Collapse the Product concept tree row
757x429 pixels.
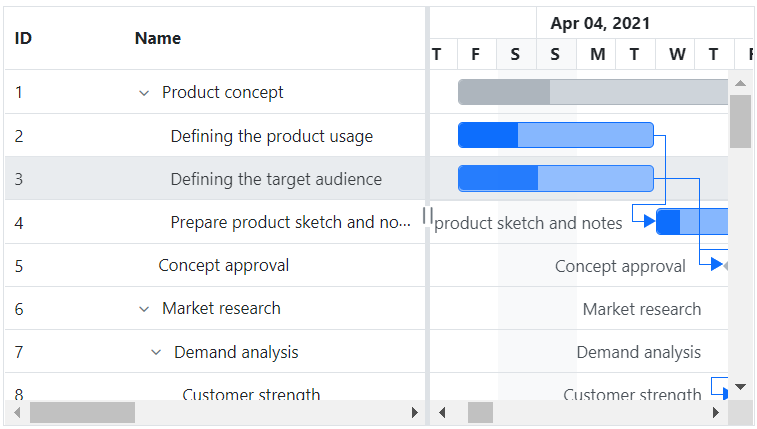tap(144, 93)
